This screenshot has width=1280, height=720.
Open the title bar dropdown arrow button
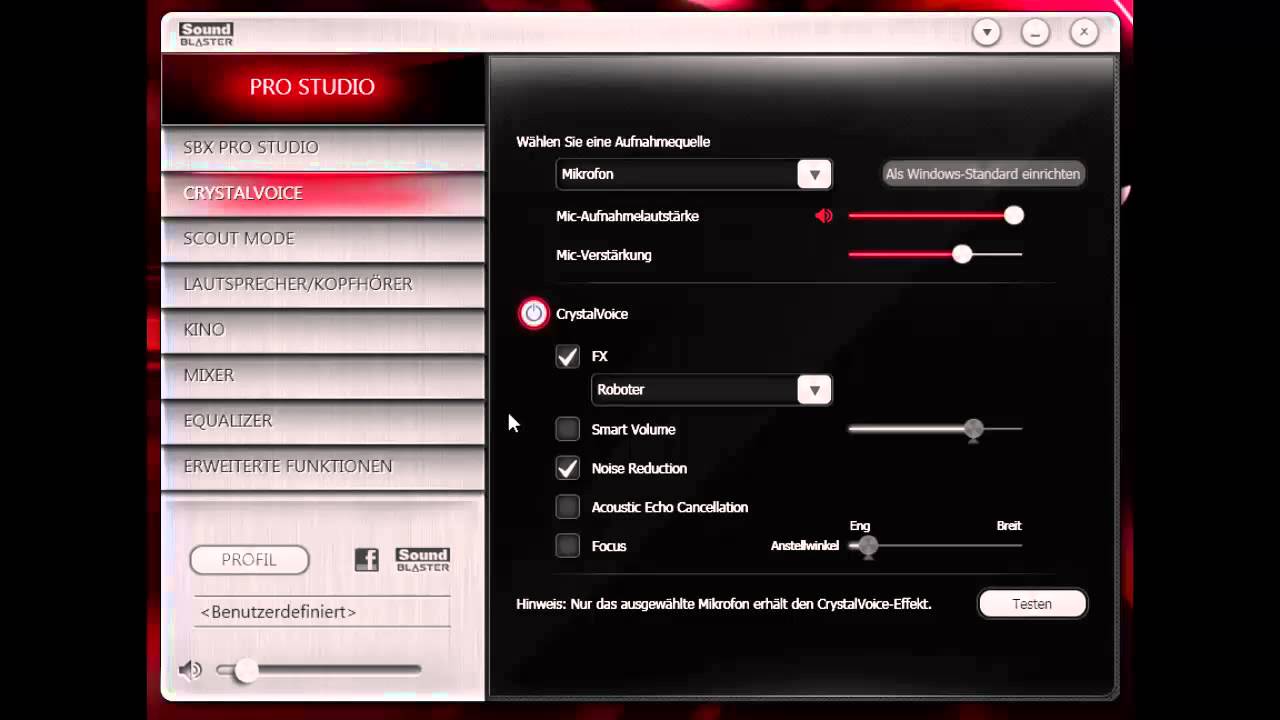pos(986,33)
